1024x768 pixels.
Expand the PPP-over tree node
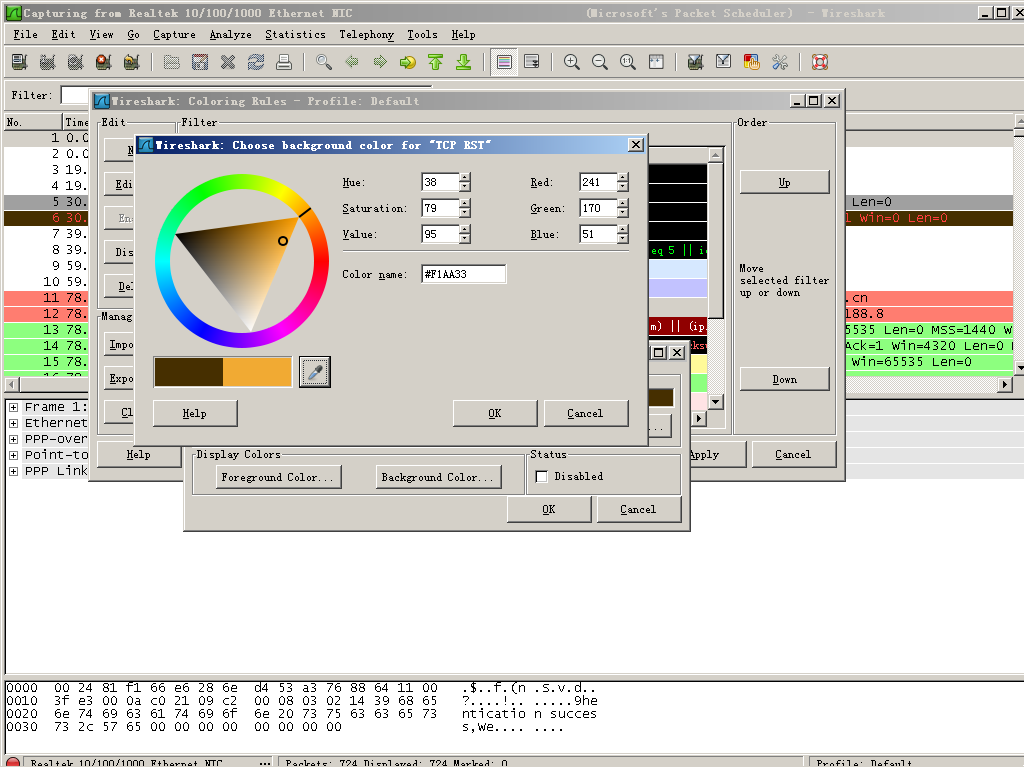pyautogui.click(x=13, y=439)
